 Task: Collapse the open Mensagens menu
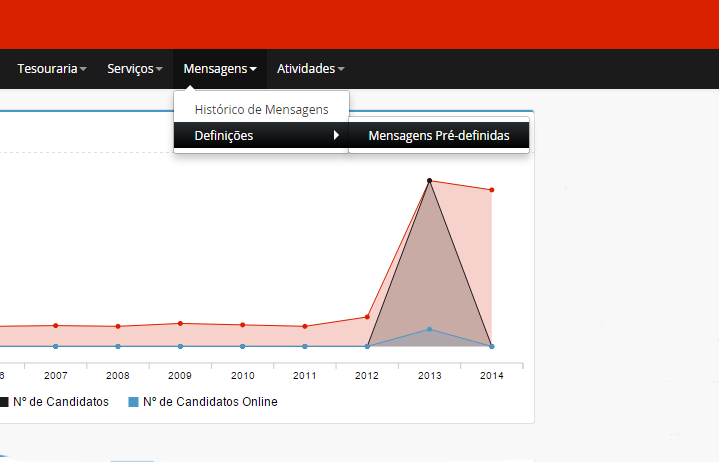219,69
